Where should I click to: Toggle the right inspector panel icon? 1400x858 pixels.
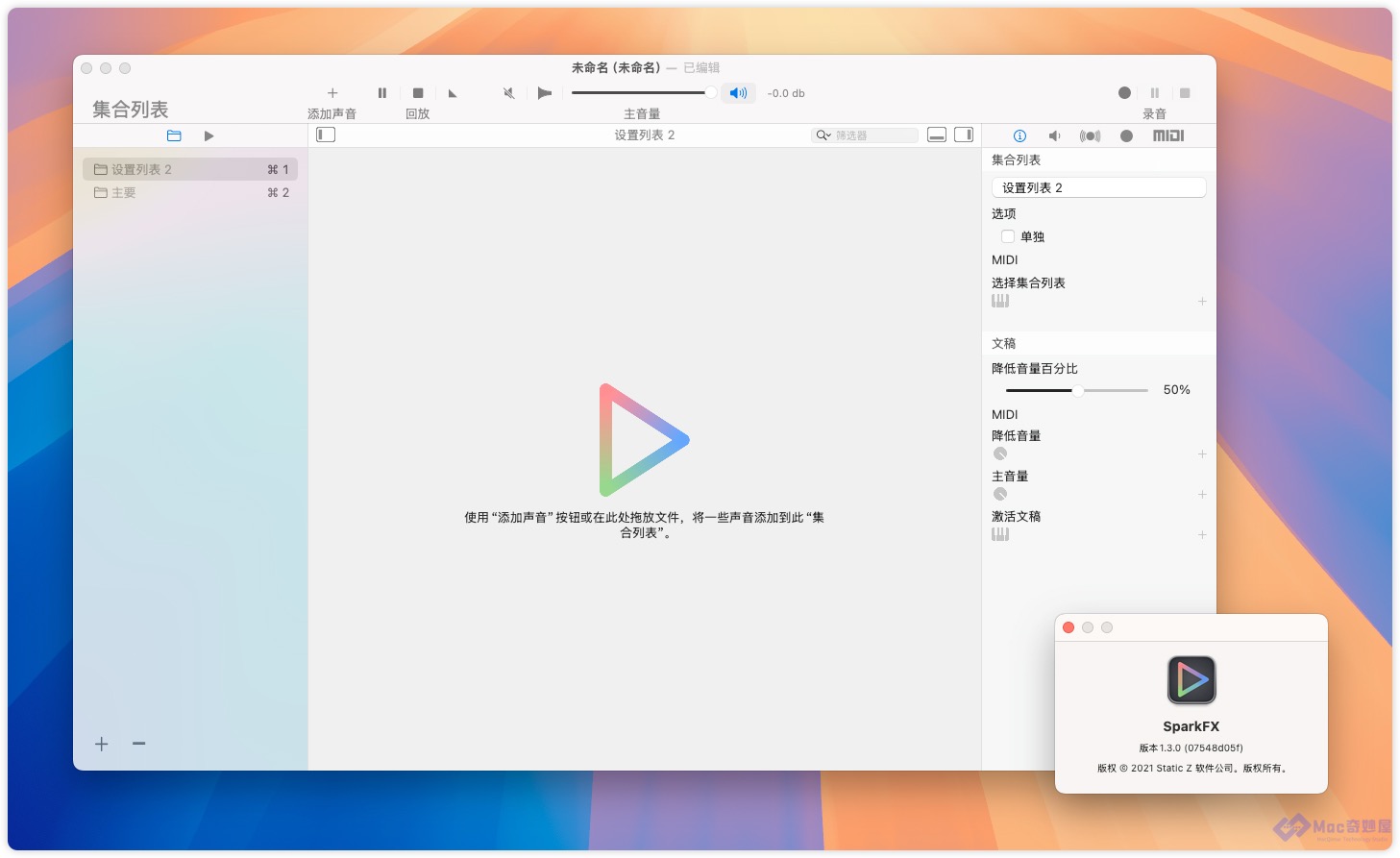(964, 135)
